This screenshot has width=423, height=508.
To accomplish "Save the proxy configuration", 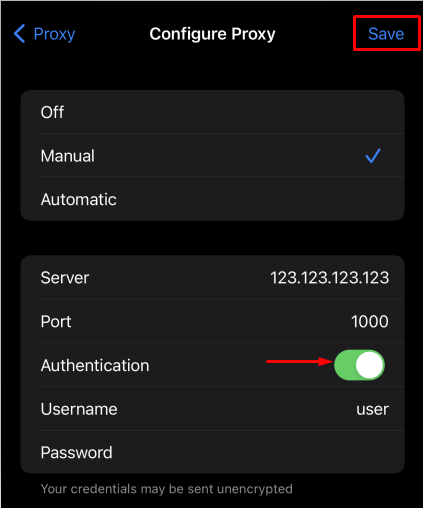I will 386,34.
